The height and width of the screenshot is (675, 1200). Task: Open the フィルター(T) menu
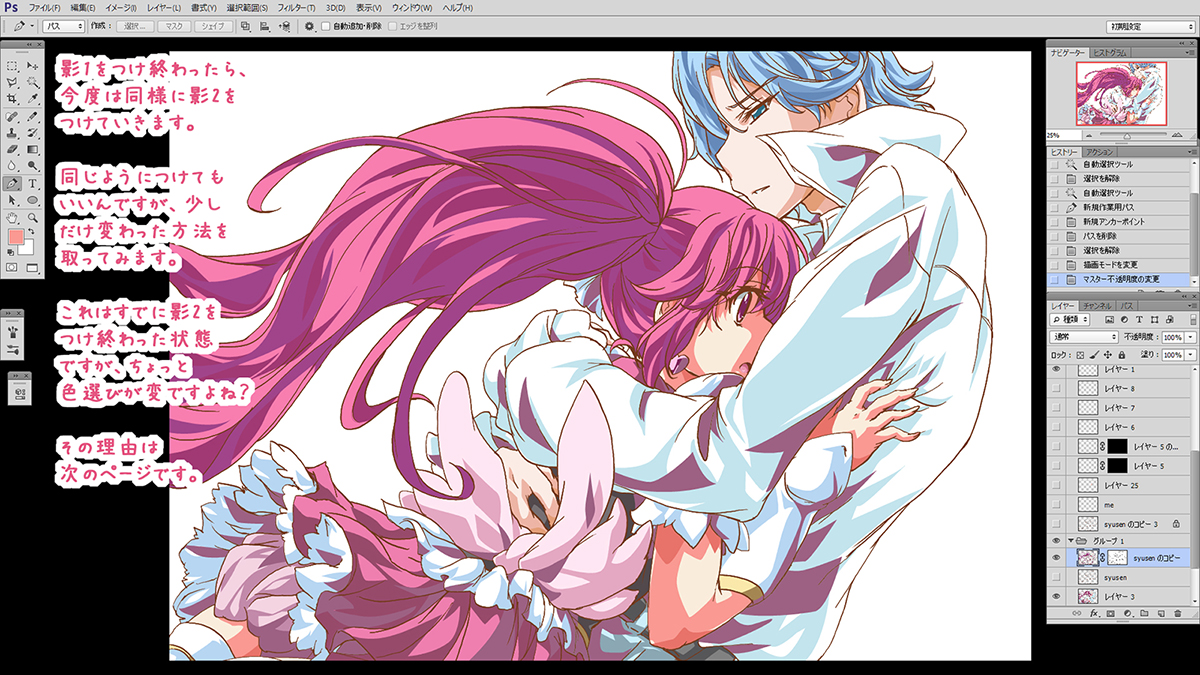tap(298, 7)
